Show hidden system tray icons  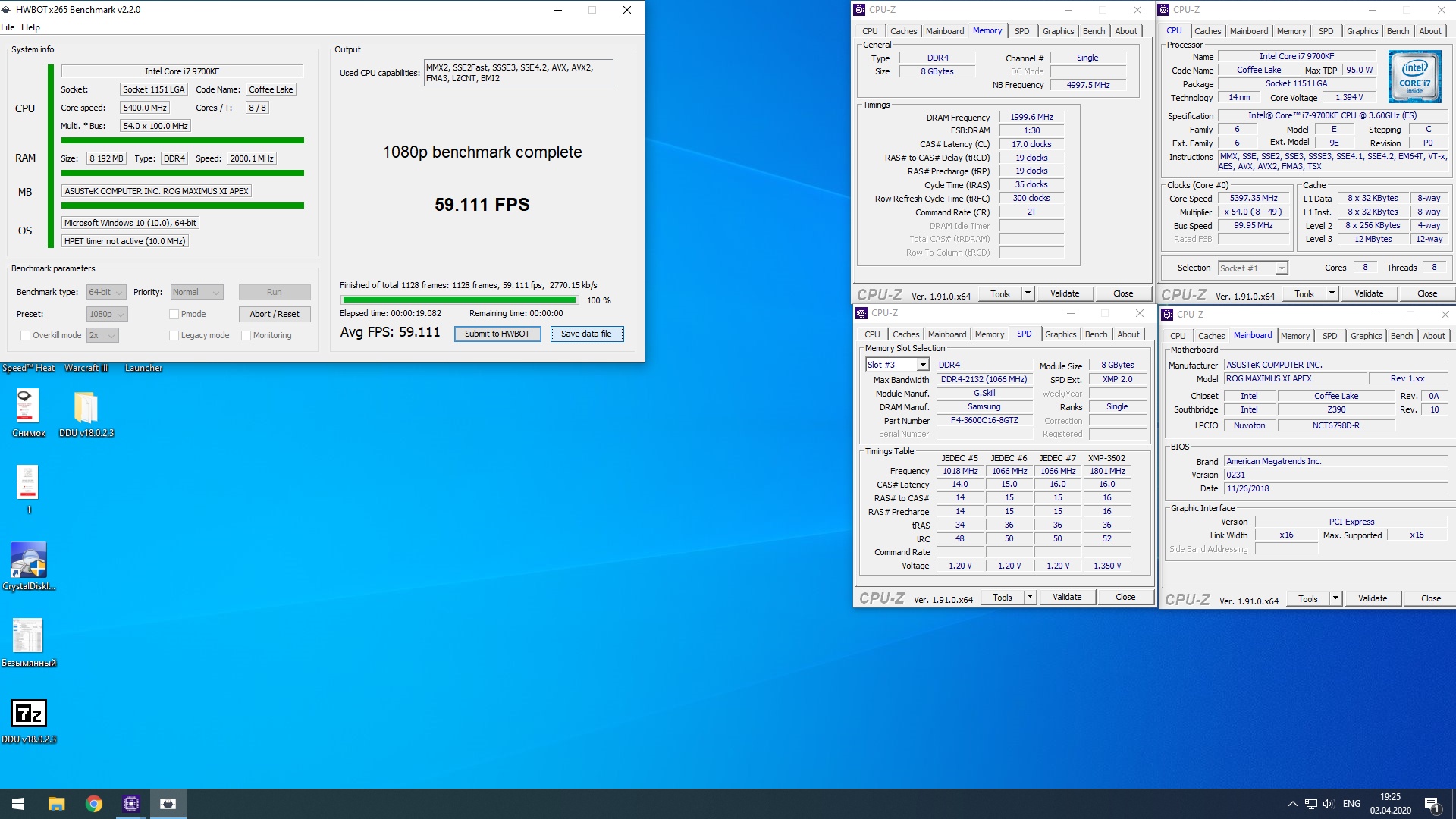coord(1292,804)
